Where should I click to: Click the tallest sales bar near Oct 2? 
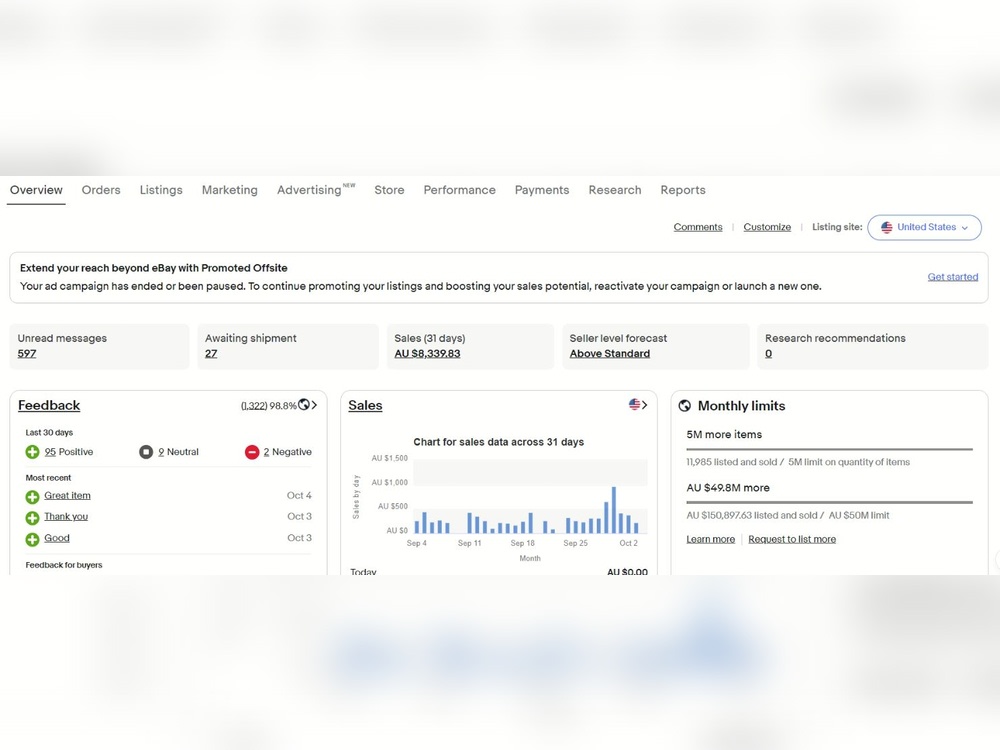tap(614, 510)
